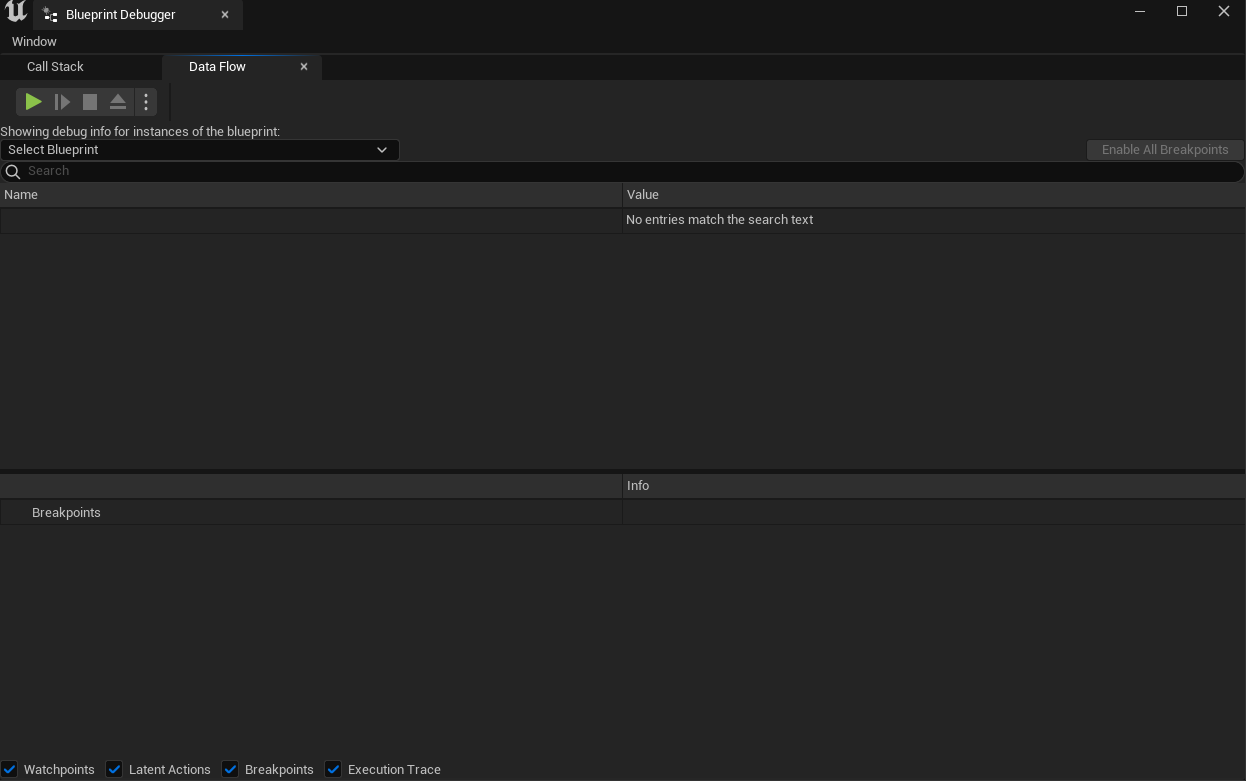This screenshot has height=781, width=1246.
Task: Click the Eject icon in debug toolbar
Action: (117, 101)
